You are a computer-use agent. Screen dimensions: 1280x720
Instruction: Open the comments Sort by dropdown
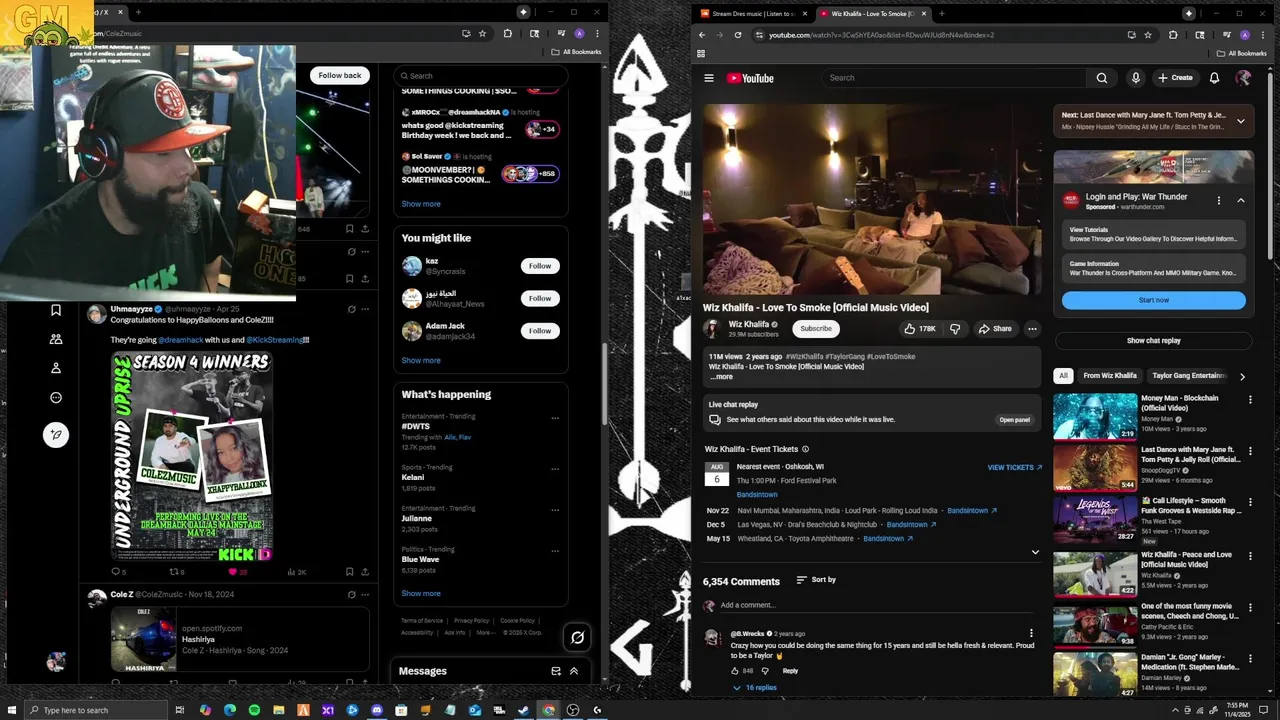(x=816, y=580)
